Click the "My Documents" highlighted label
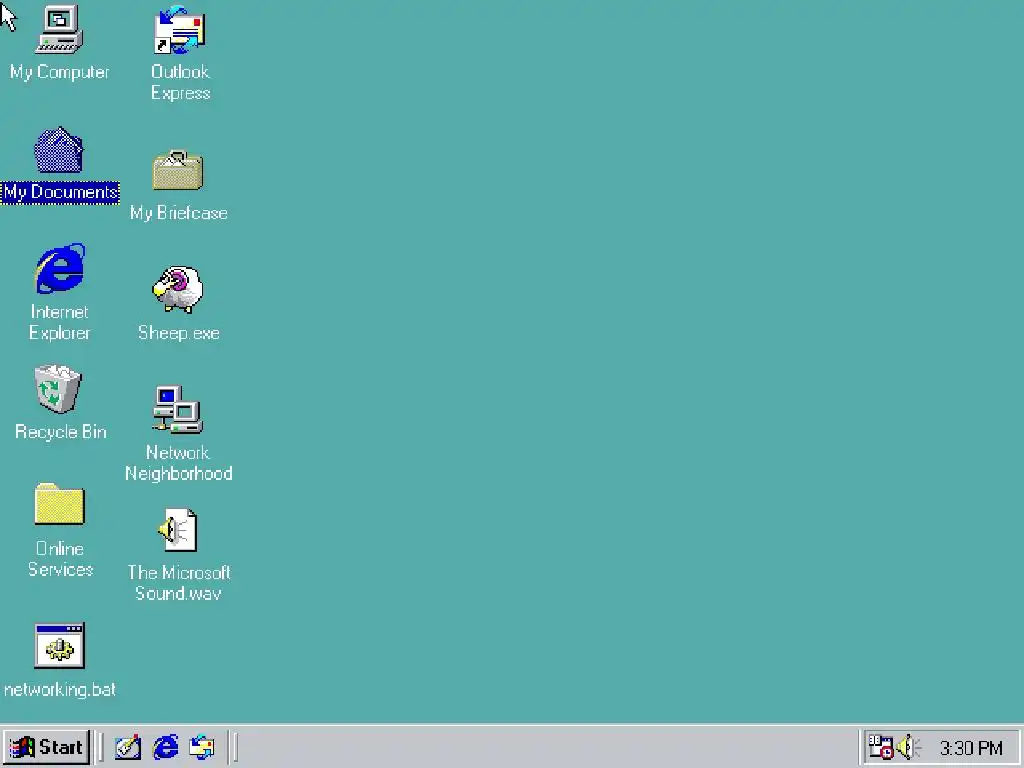The image size is (1024, 768). (60, 193)
